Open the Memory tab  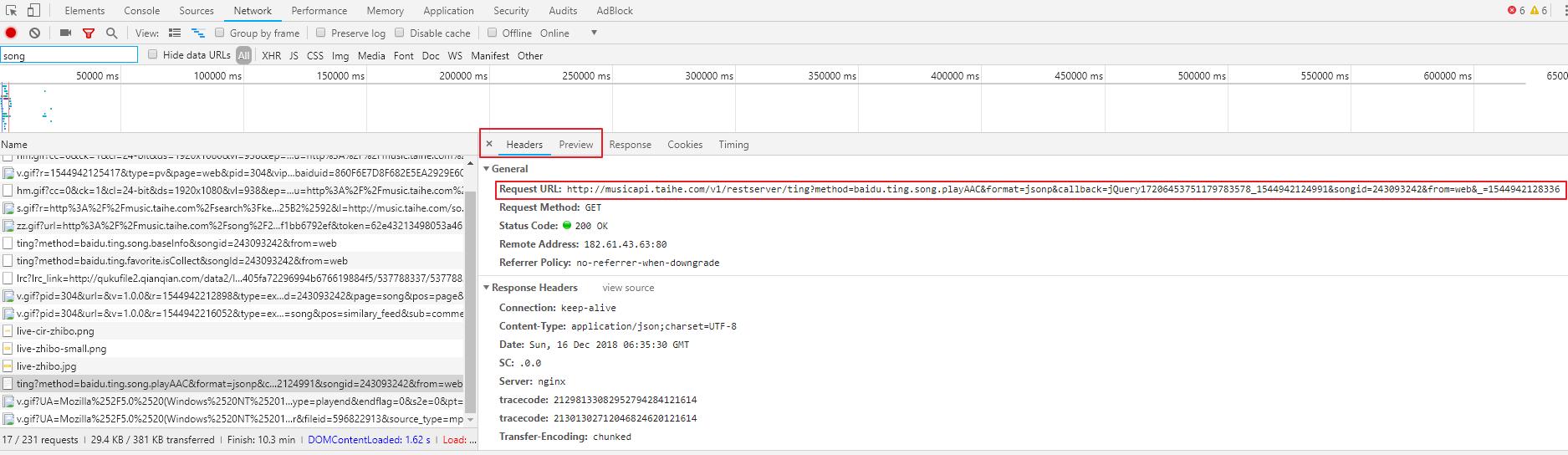click(x=385, y=11)
